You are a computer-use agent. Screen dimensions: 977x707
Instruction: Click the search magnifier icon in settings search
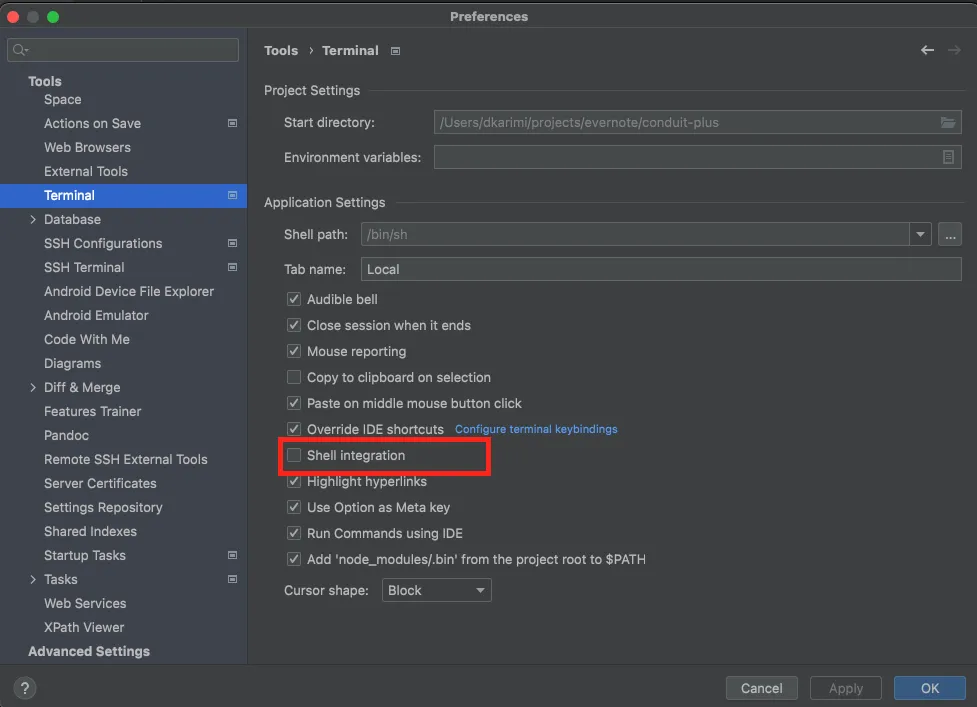[x=20, y=50]
